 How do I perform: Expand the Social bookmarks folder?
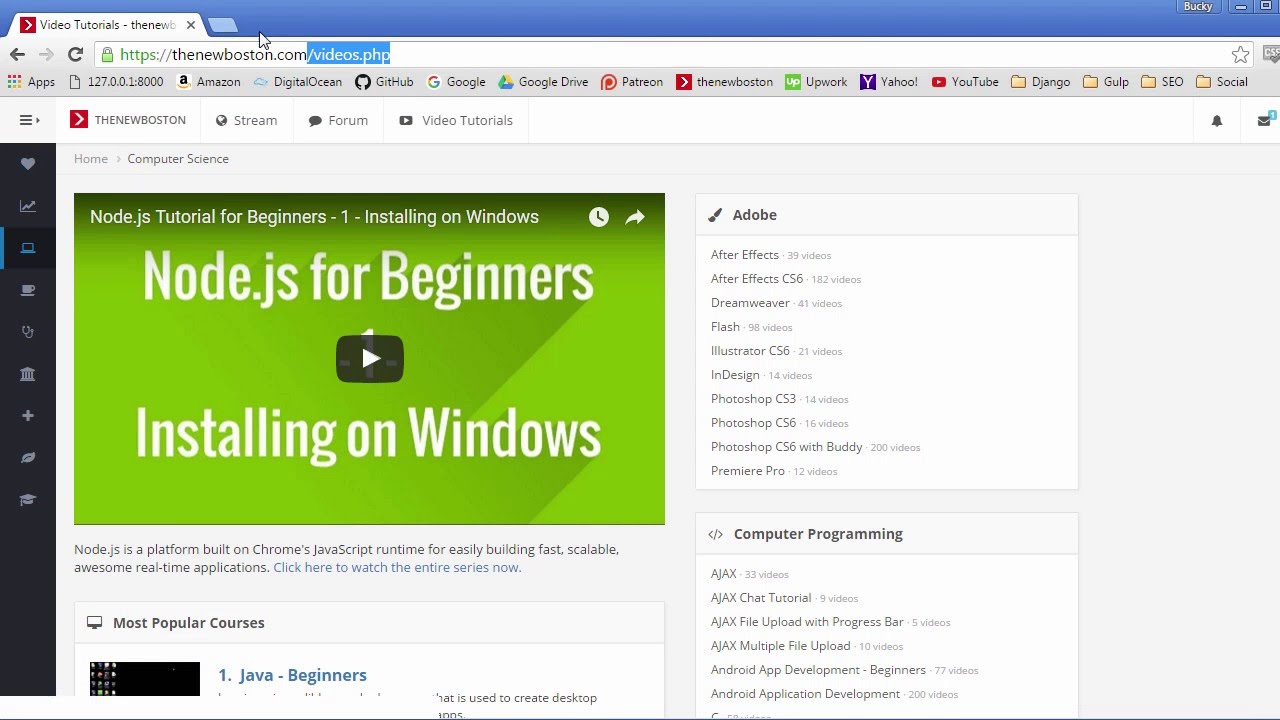pyautogui.click(x=1222, y=82)
